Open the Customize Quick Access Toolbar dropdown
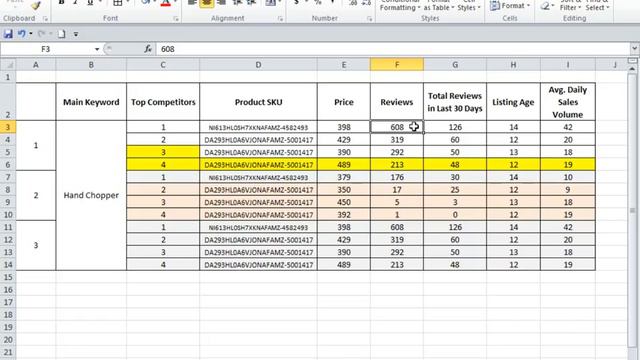The height and width of the screenshot is (360, 640). click(76, 34)
